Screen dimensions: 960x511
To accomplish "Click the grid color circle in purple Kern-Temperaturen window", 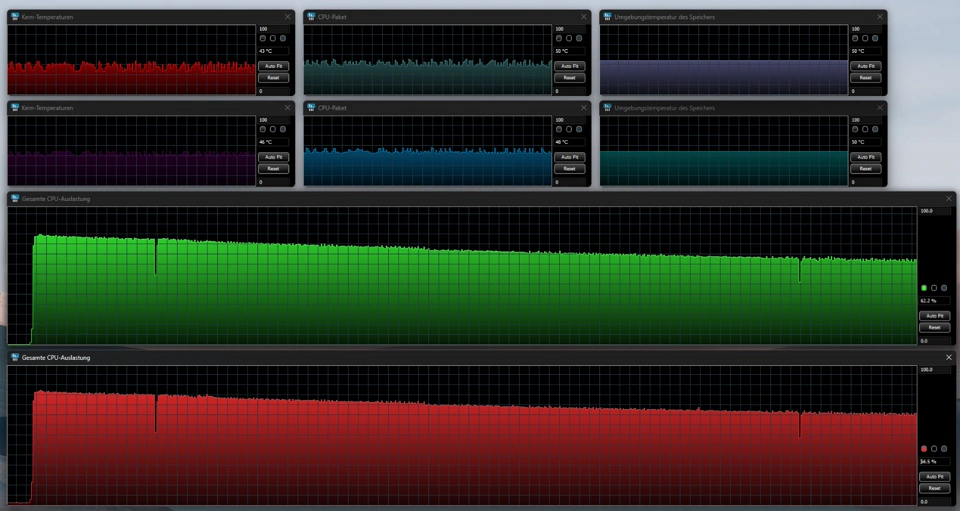I will click(x=282, y=129).
